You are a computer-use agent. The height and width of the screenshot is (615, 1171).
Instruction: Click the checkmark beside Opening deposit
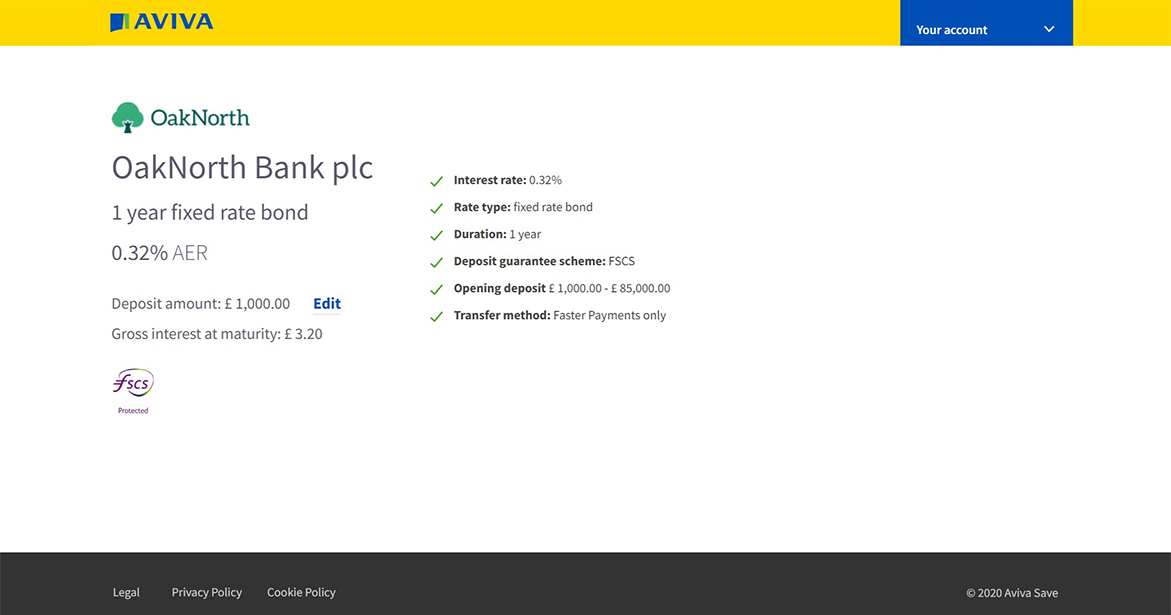click(437, 290)
